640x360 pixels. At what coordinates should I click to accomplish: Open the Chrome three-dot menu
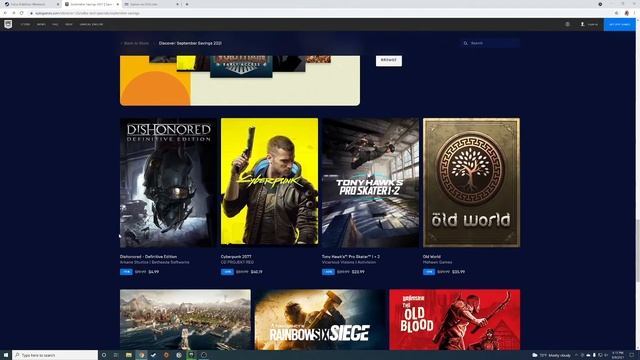(x=635, y=13)
